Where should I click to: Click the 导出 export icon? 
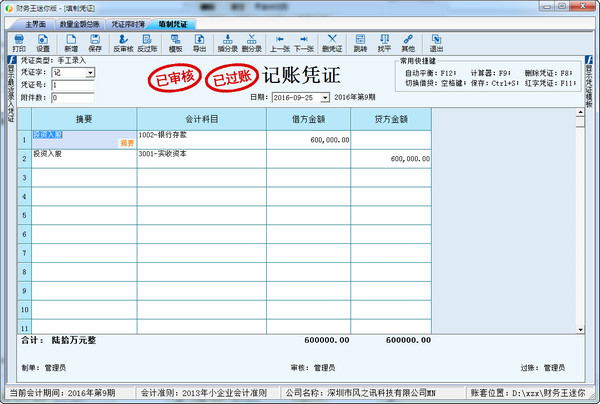[x=200, y=42]
